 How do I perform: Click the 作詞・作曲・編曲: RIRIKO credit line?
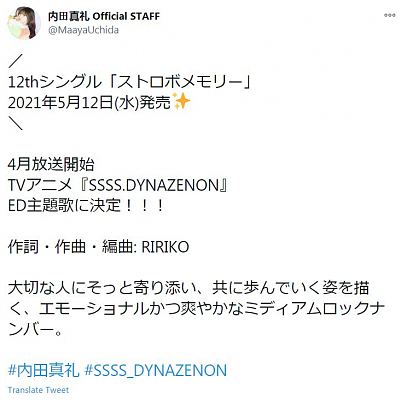coord(99,247)
